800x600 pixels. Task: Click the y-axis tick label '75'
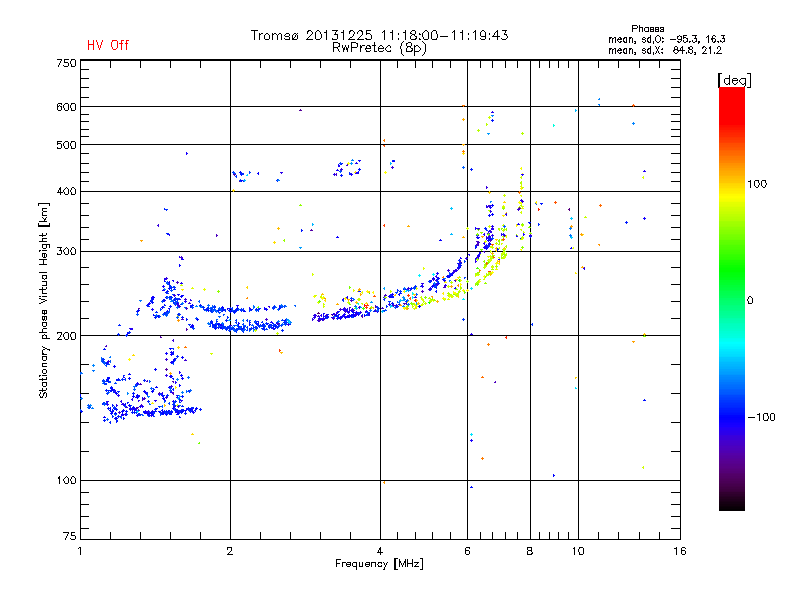(x=70, y=536)
